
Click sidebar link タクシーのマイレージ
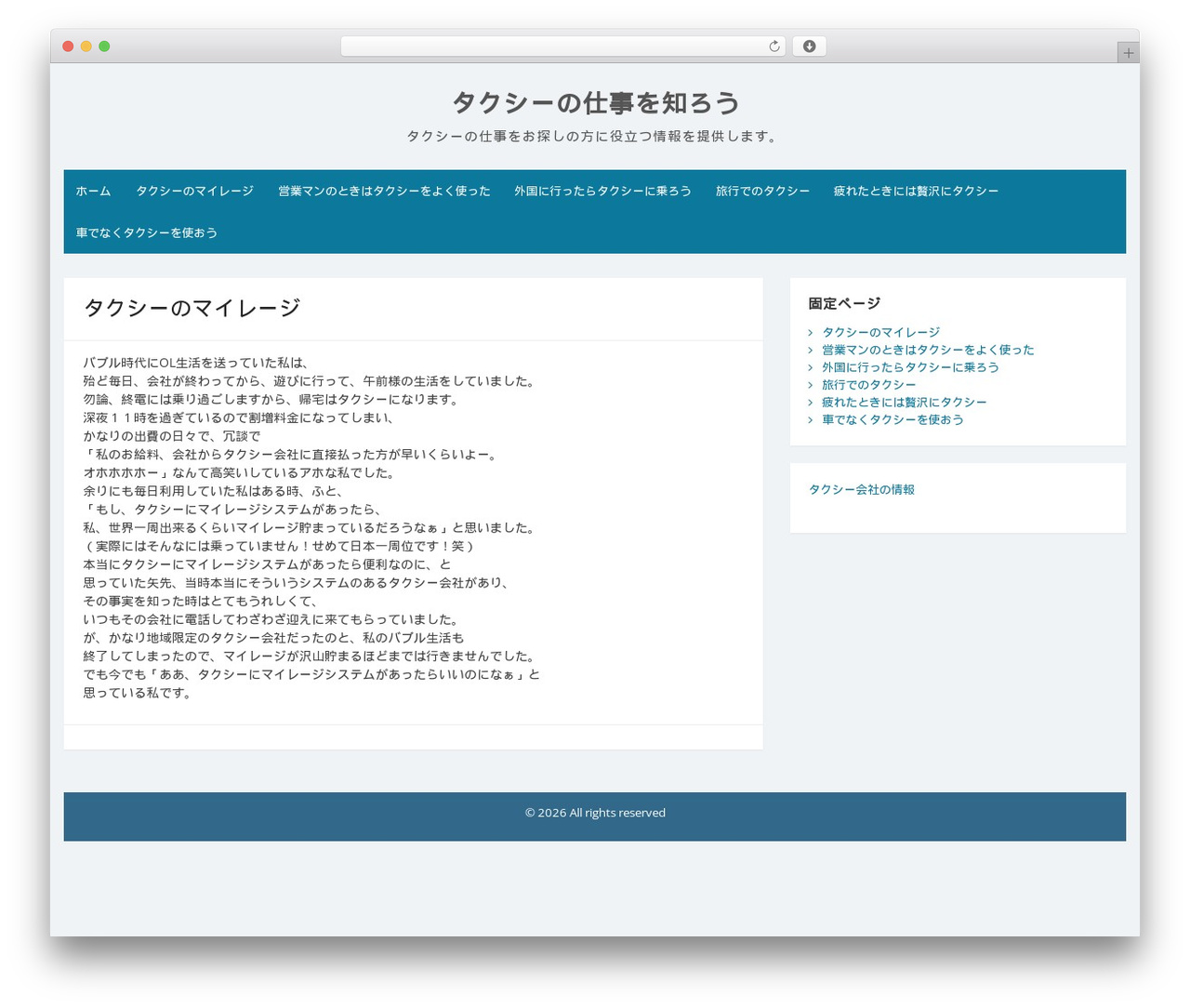coord(880,332)
